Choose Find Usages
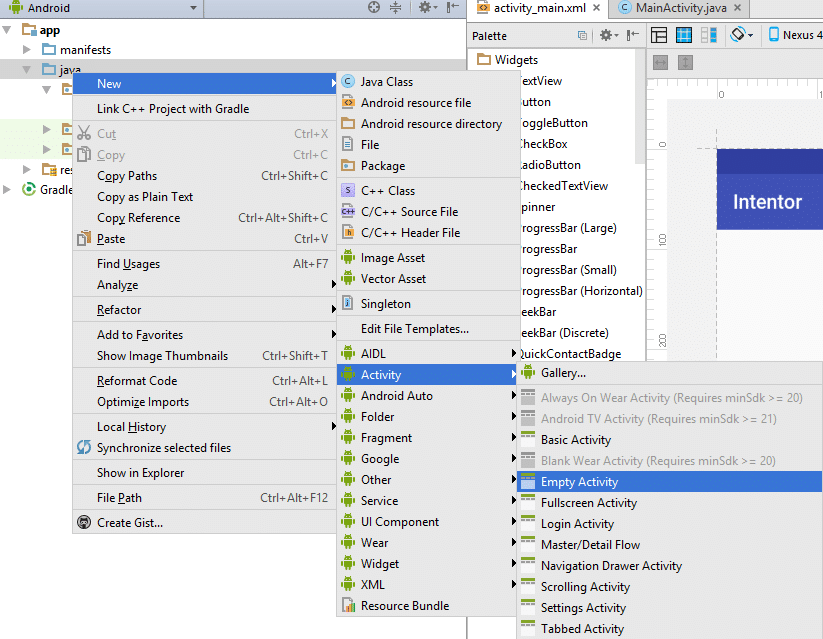The height and width of the screenshot is (639, 823). click(205, 264)
